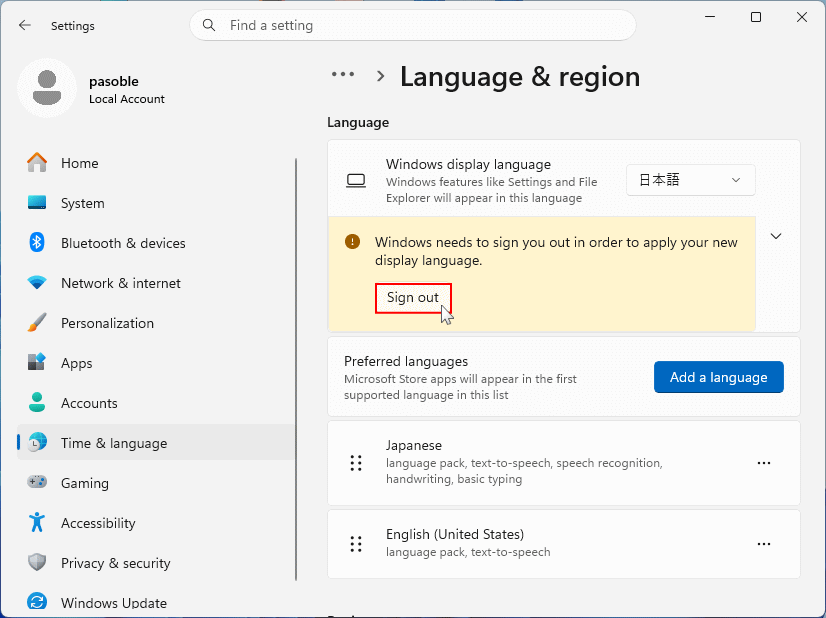Click the Sign out button

[x=413, y=297]
